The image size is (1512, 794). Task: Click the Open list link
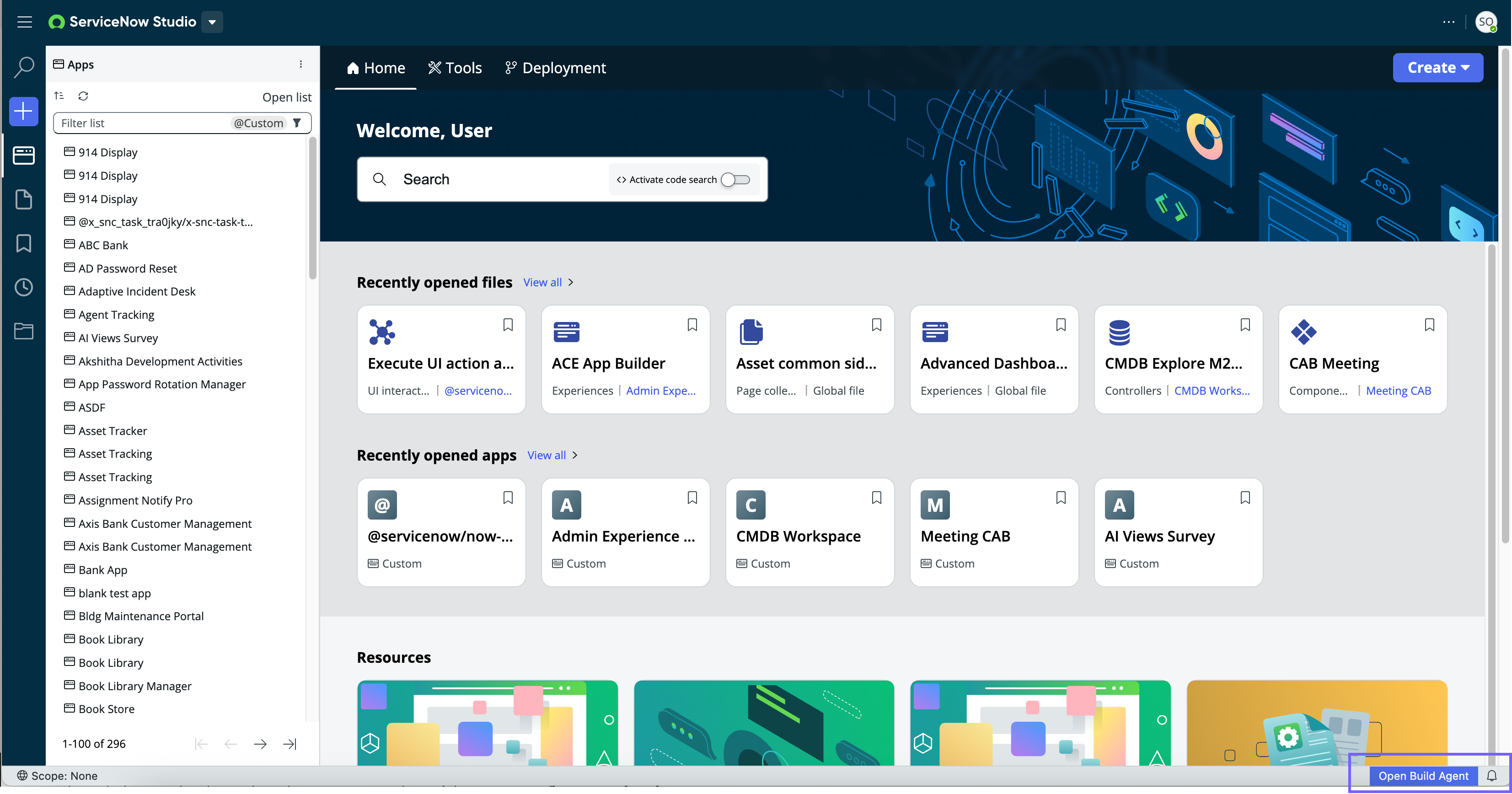pyautogui.click(x=286, y=97)
